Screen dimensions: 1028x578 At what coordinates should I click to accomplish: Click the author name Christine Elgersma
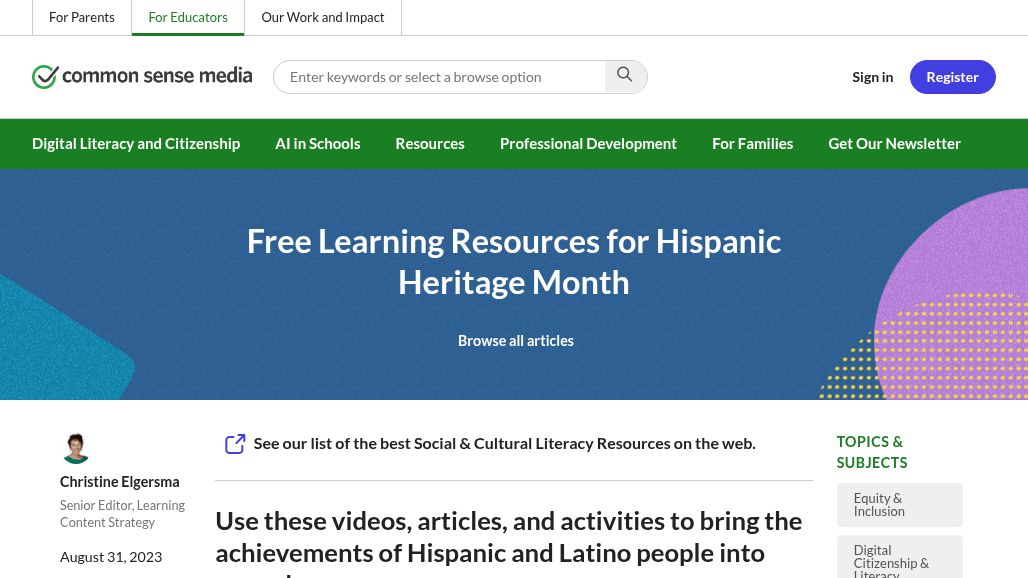pyautogui.click(x=119, y=482)
